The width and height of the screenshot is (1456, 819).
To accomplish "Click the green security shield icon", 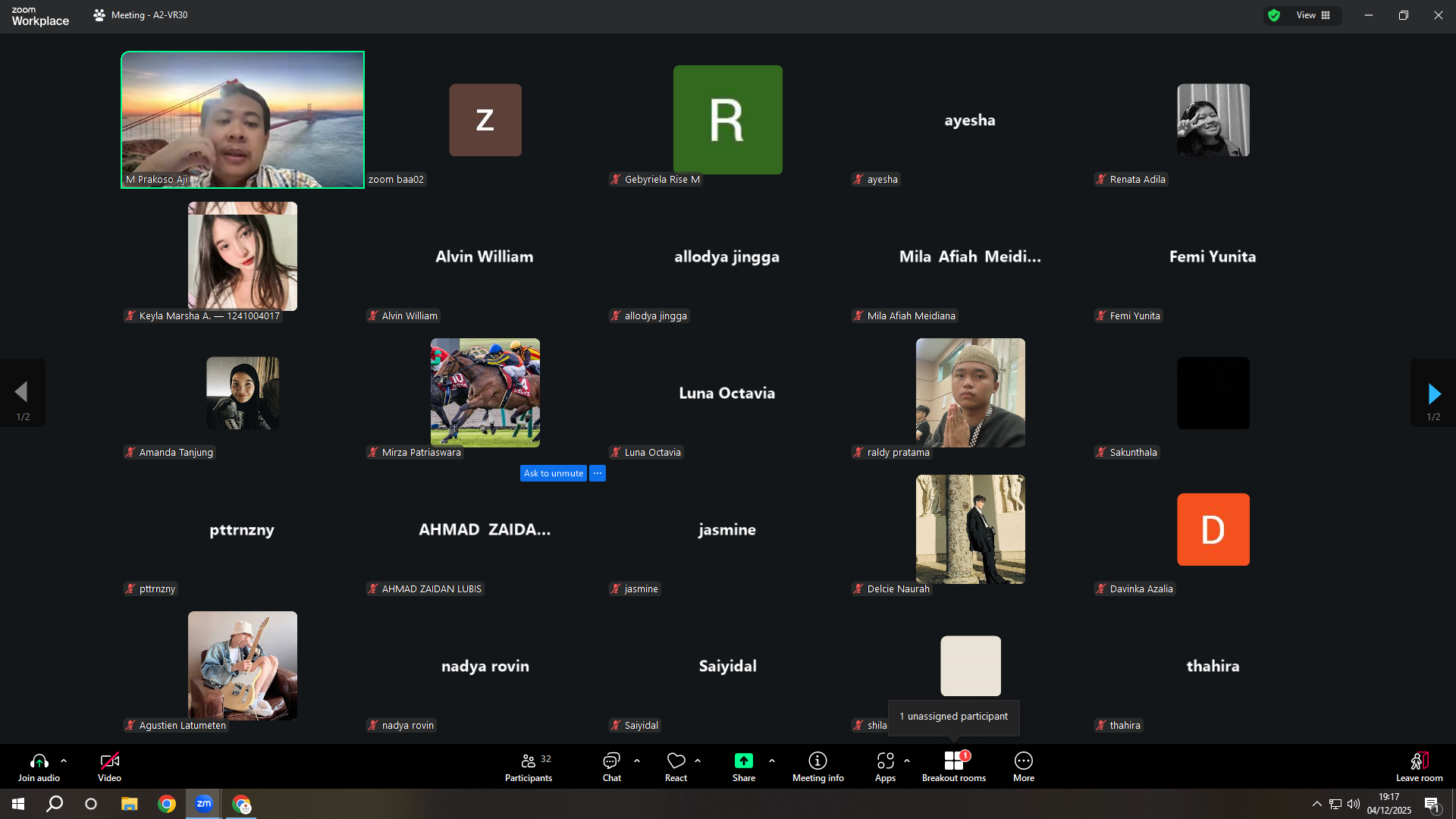I will pos(1274,15).
